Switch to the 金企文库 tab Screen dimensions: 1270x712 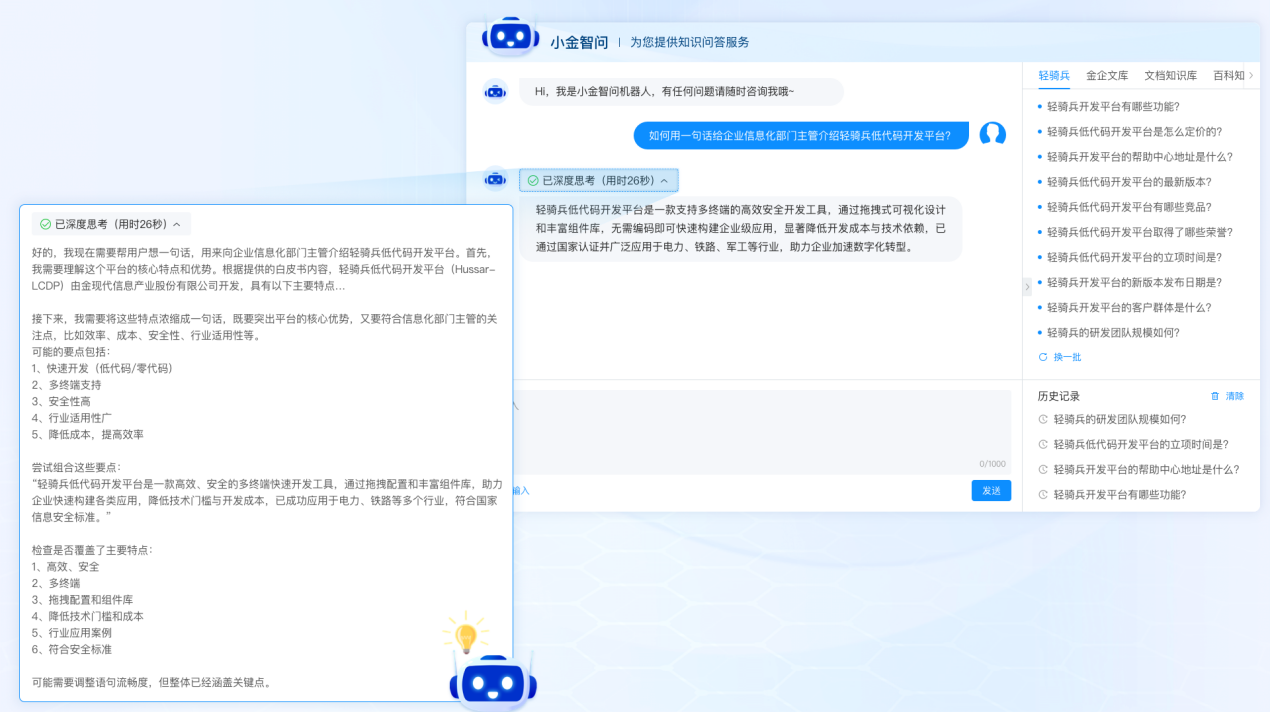pyautogui.click(x=1106, y=75)
